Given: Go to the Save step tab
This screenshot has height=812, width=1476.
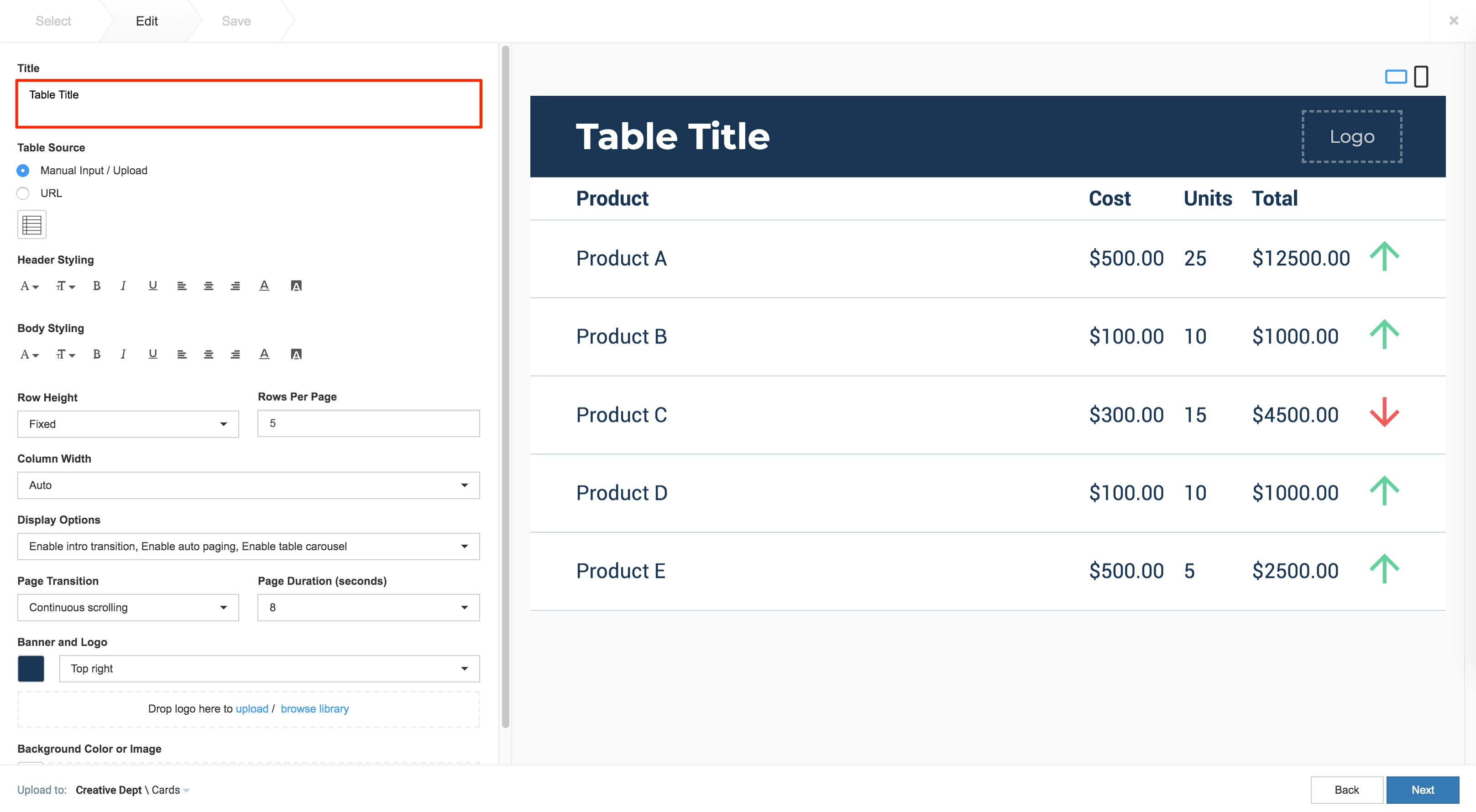Looking at the screenshot, I should [x=236, y=21].
